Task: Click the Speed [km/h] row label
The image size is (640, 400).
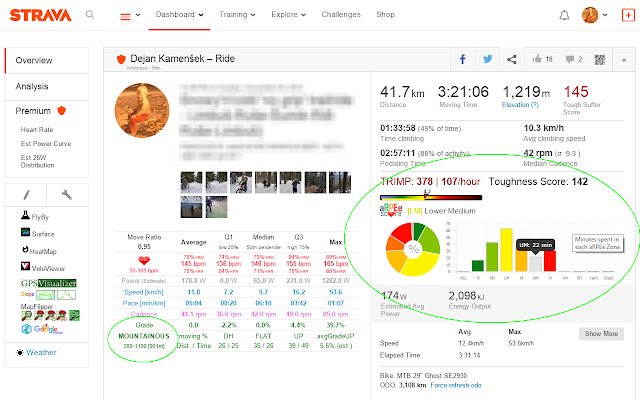Action: click(144, 292)
